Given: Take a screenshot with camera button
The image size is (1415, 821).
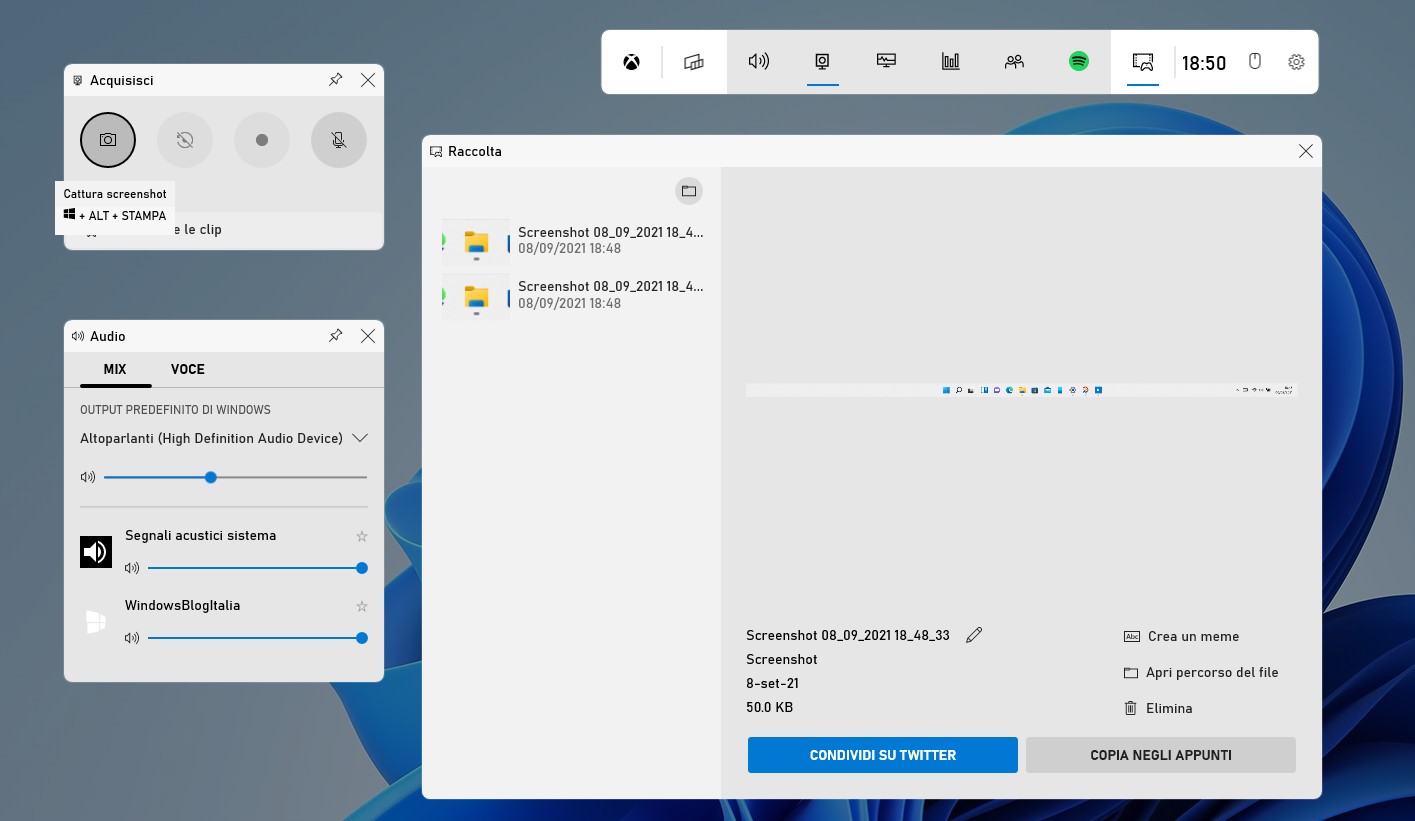Looking at the screenshot, I should pos(108,140).
